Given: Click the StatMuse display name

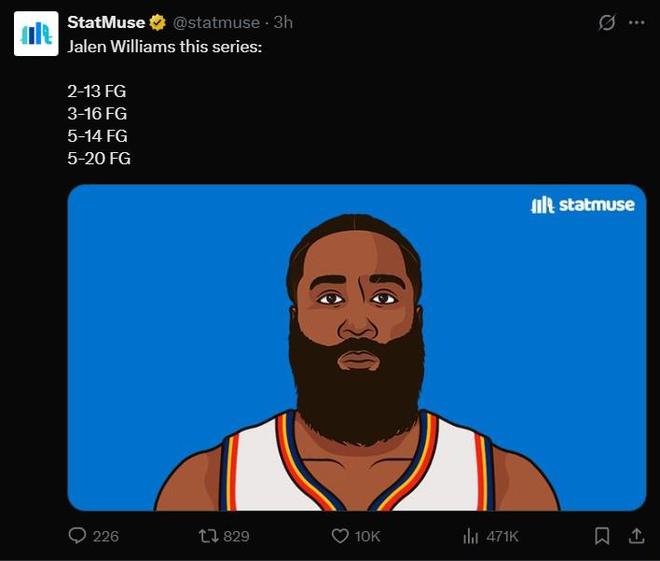Looking at the screenshot, I should [106, 22].
